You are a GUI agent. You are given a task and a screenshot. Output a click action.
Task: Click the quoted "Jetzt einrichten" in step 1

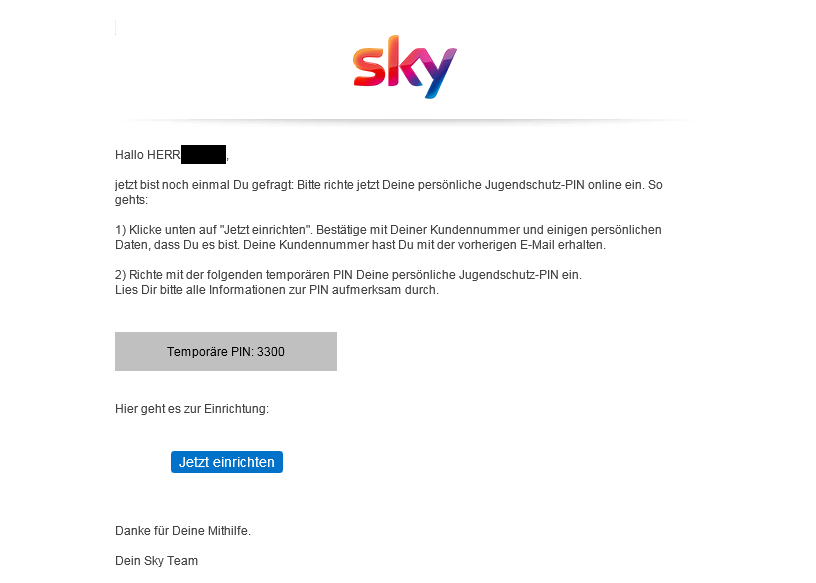pyautogui.click(x=265, y=230)
